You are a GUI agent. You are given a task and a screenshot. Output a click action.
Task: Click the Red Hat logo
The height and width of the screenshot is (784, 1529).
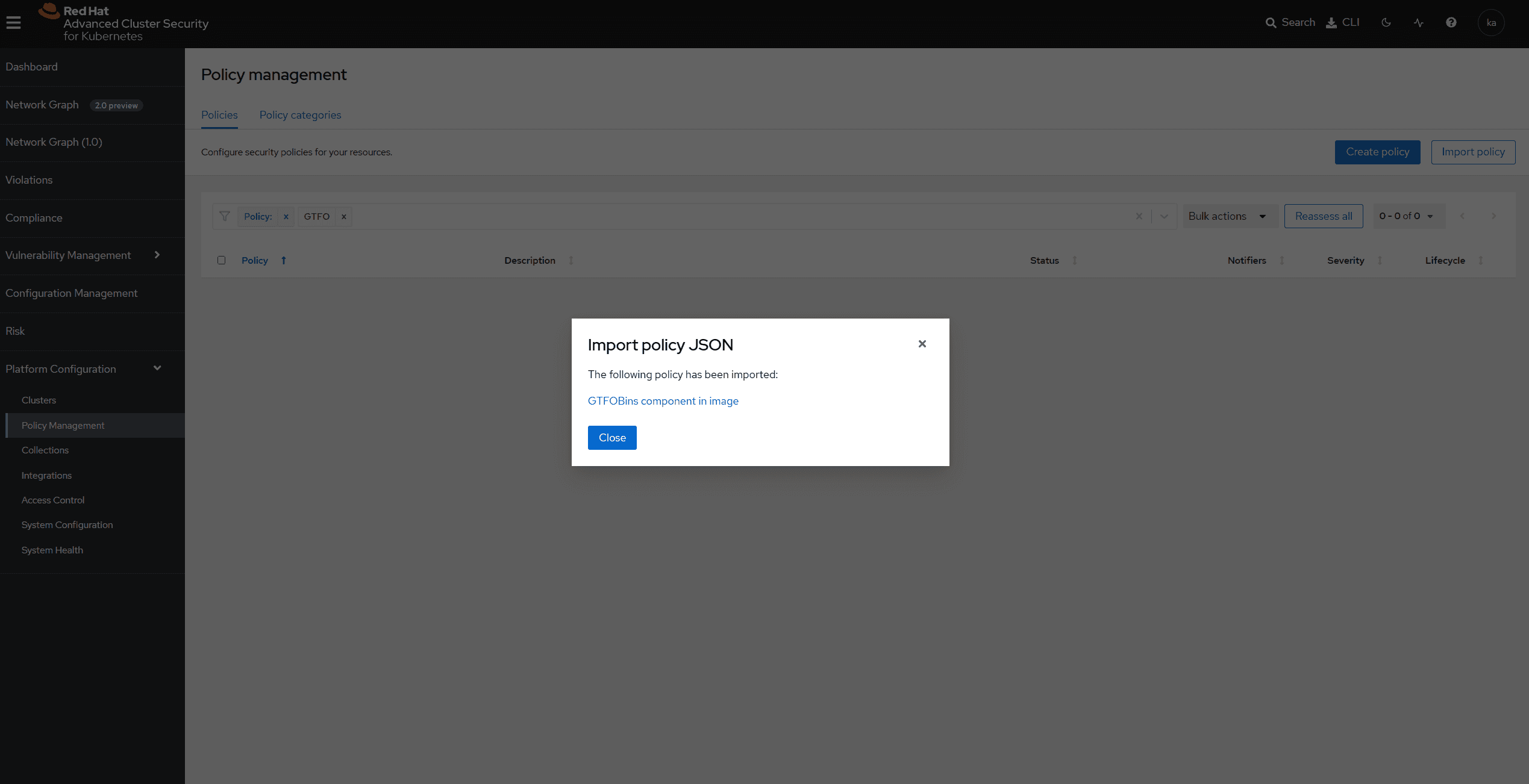tap(124, 23)
